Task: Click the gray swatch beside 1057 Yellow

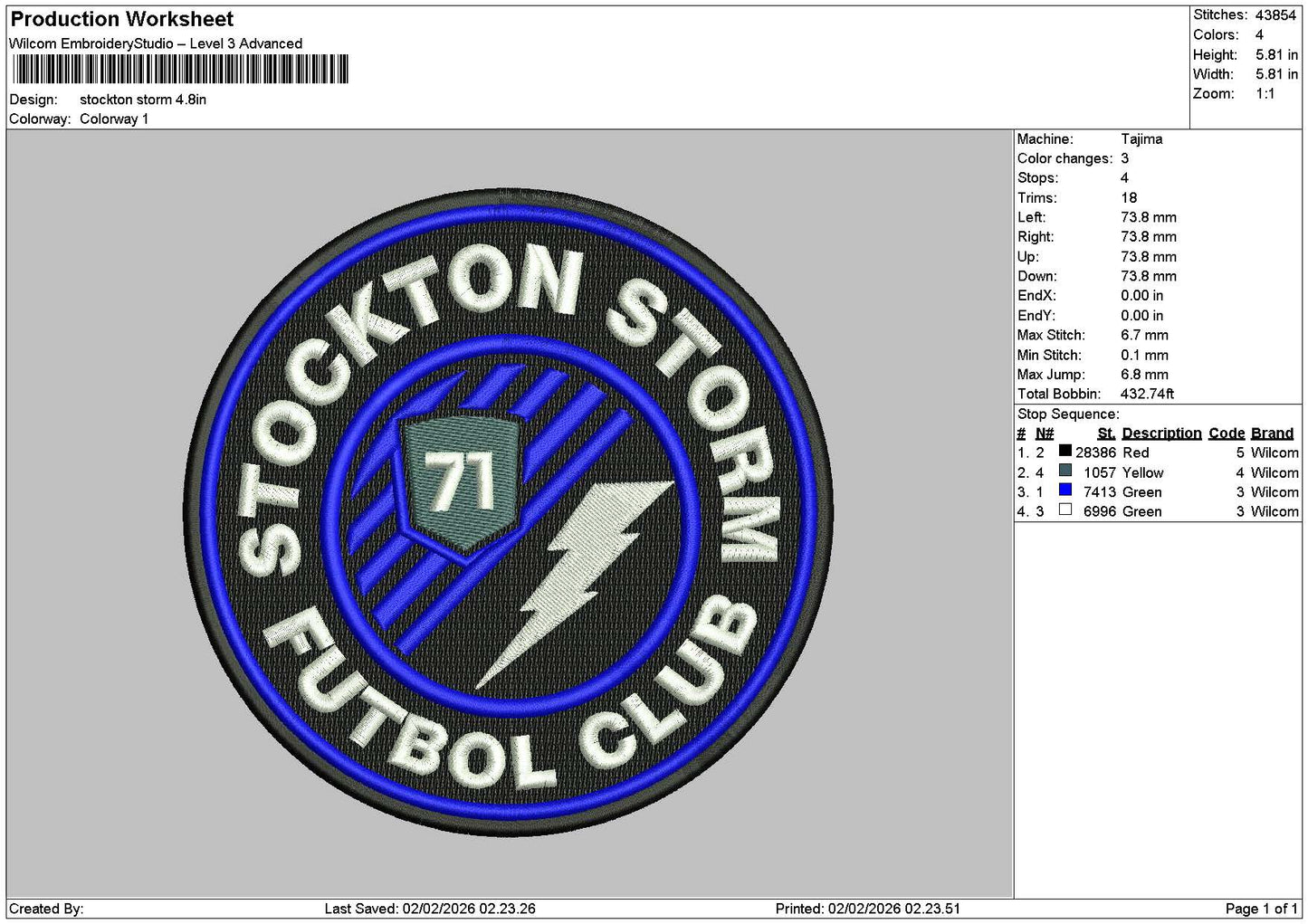Action: pyautogui.click(x=1065, y=471)
